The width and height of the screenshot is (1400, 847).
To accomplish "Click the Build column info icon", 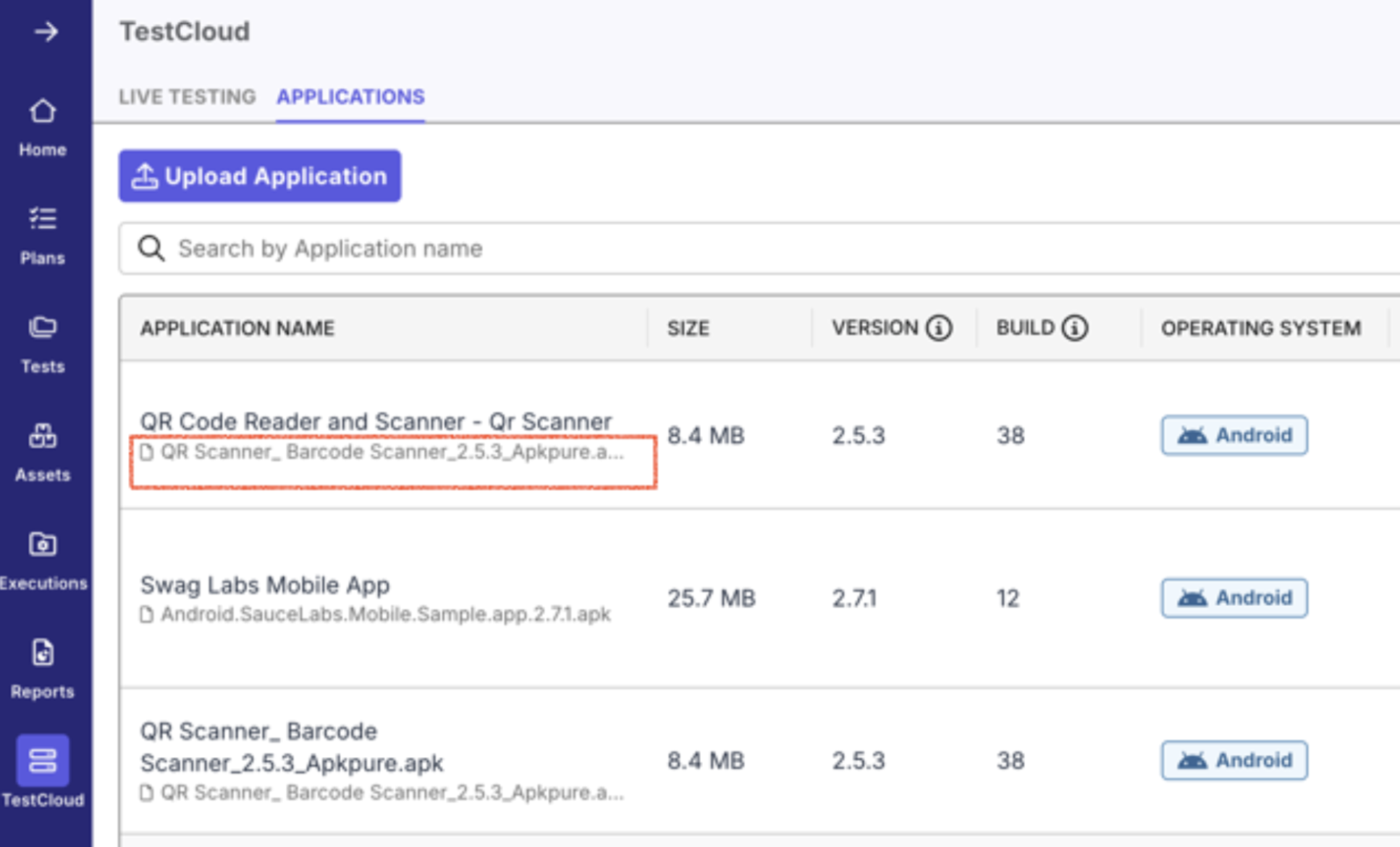I will pyautogui.click(x=1074, y=328).
